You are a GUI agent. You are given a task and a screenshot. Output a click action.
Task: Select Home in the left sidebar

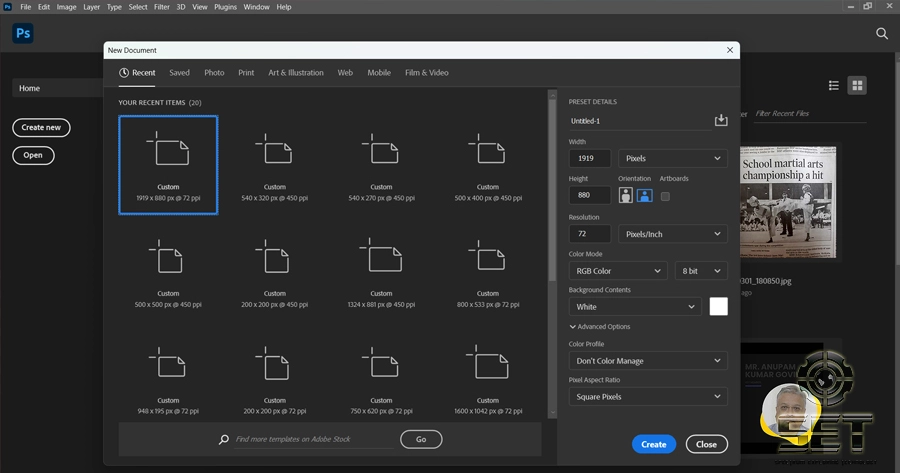click(57, 88)
